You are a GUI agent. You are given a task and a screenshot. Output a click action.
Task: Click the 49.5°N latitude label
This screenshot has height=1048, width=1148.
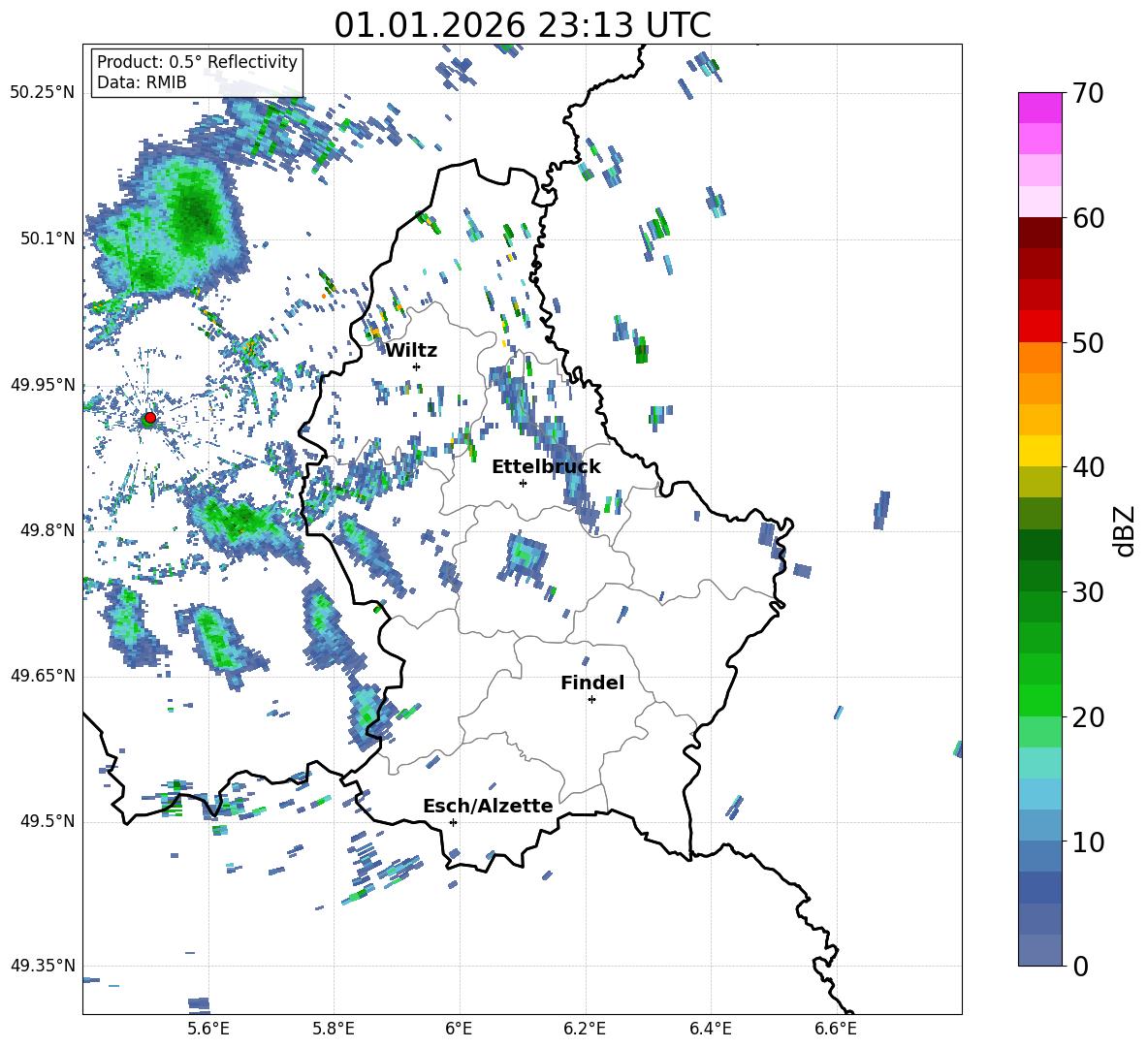48,821
